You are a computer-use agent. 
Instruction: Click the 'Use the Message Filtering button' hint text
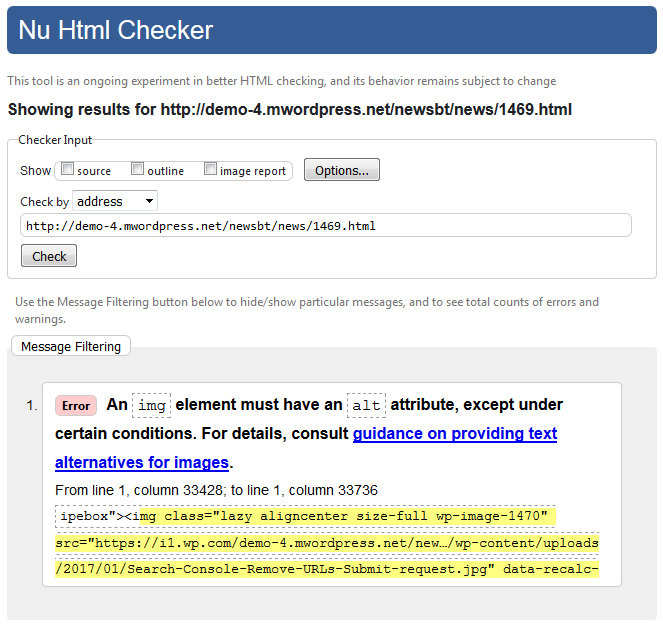tap(307, 310)
